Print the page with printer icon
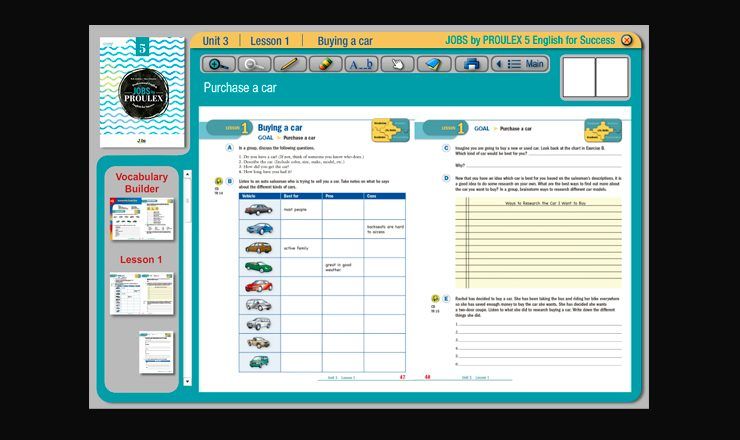Screen dimensions: 740x440 point(471,64)
